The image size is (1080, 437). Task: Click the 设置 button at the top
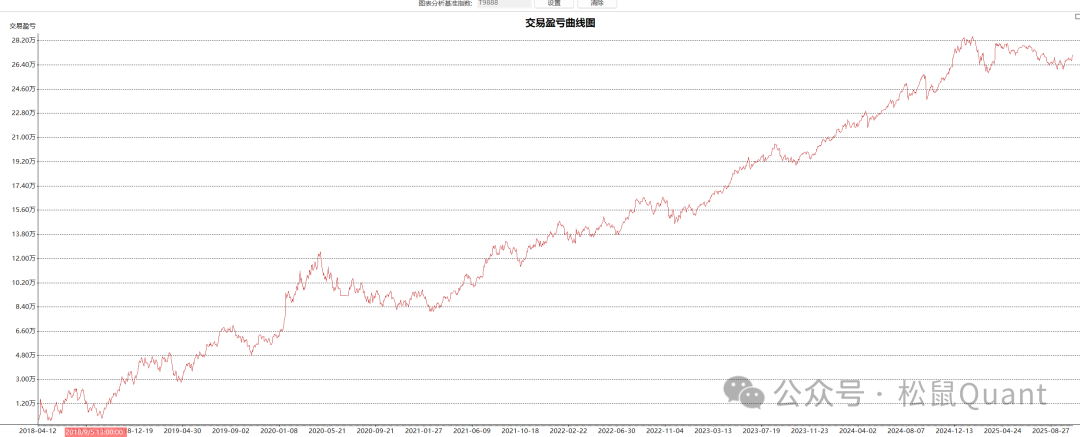coord(554,4)
